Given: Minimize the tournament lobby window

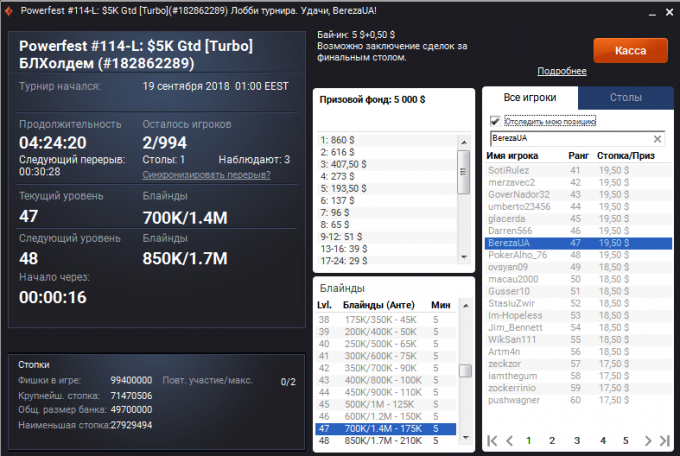Looking at the screenshot, I should (652, 13).
